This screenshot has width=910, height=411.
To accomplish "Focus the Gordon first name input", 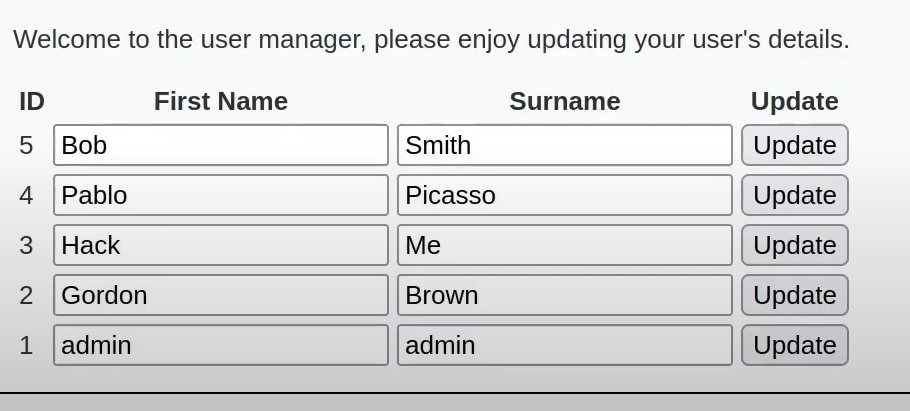I will (220, 295).
